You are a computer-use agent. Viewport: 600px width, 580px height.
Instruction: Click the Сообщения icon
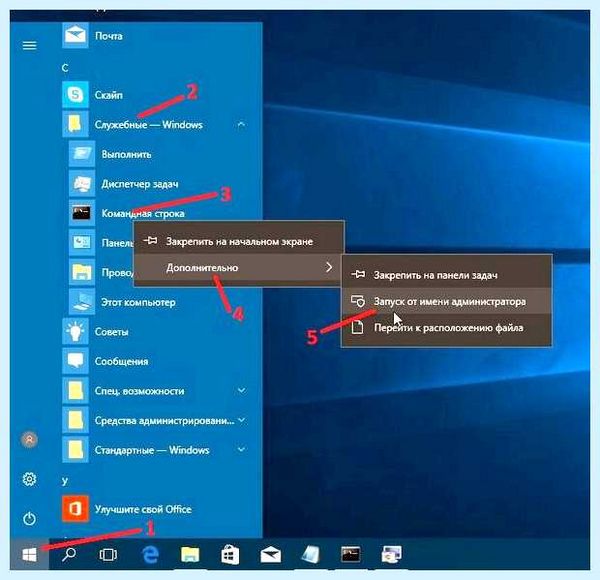[75, 361]
